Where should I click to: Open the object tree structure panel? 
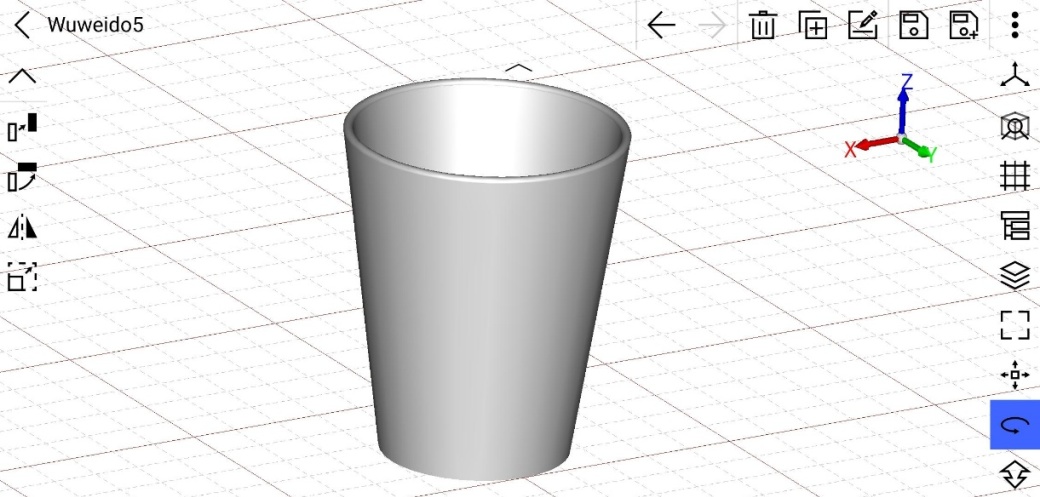1015,226
